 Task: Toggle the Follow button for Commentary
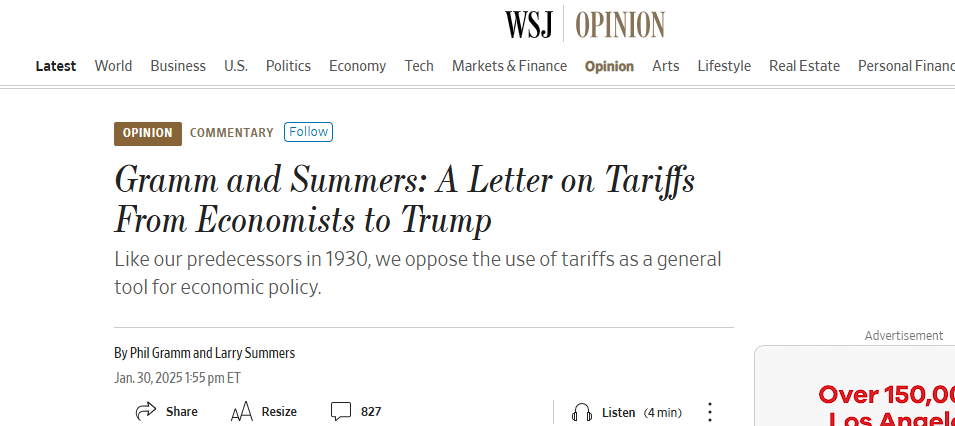(308, 132)
